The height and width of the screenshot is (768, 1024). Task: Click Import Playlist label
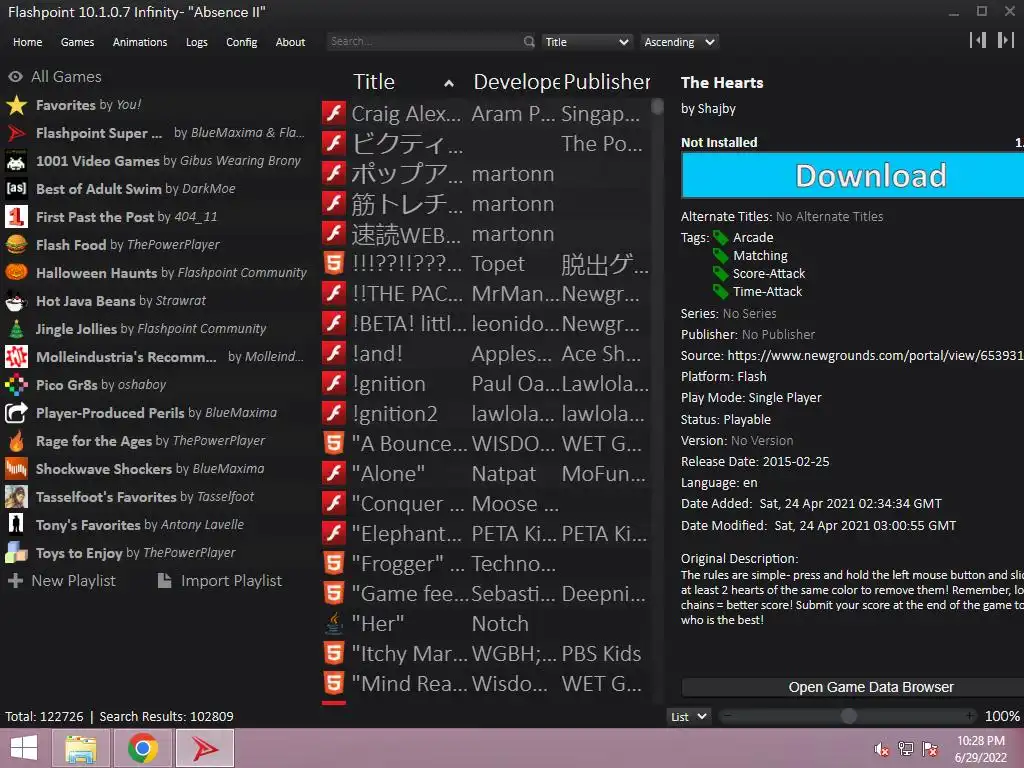pyautogui.click(x=231, y=581)
